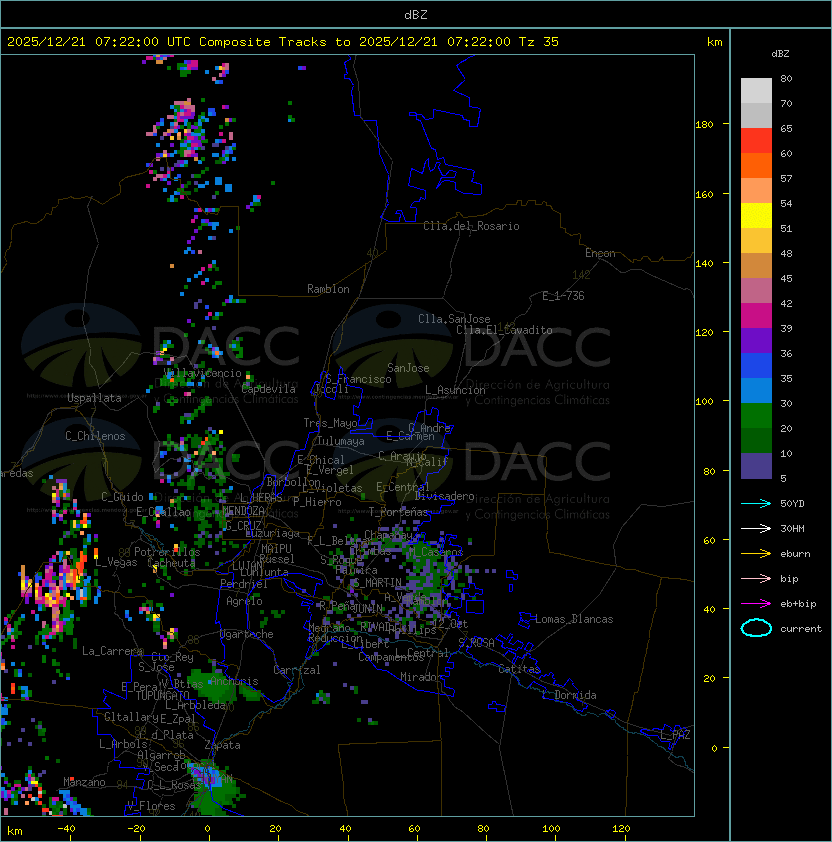Click the E_1-736 map label
Image resolution: width=832 pixels, height=842 pixels.
click(x=563, y=296)
